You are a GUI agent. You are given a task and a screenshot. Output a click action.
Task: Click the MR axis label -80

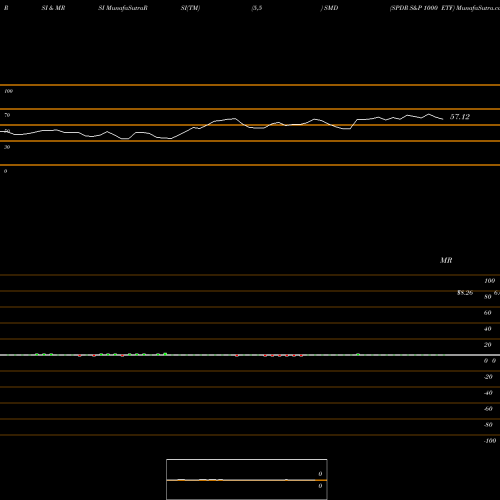click(488, 425)
